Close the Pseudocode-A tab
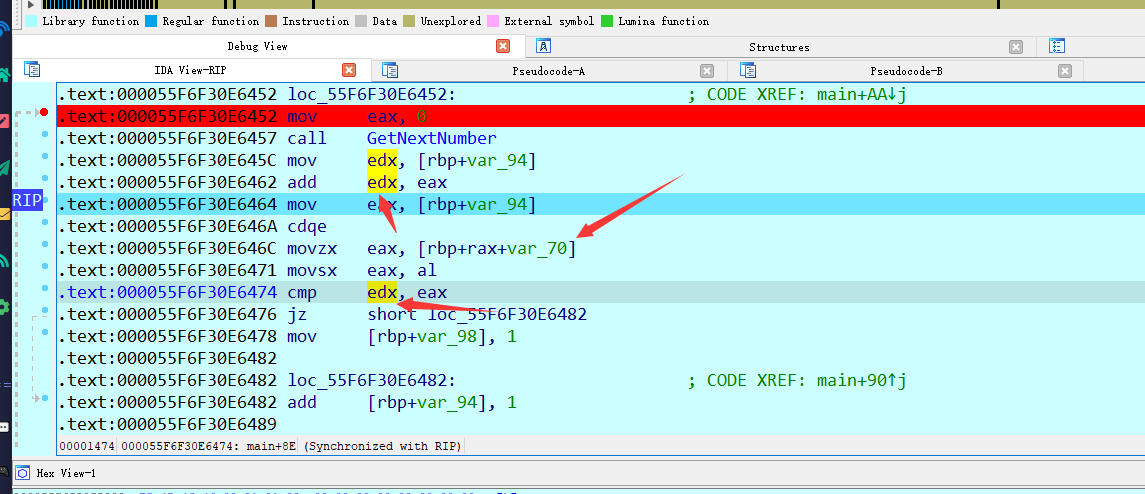 click(707, 70)
